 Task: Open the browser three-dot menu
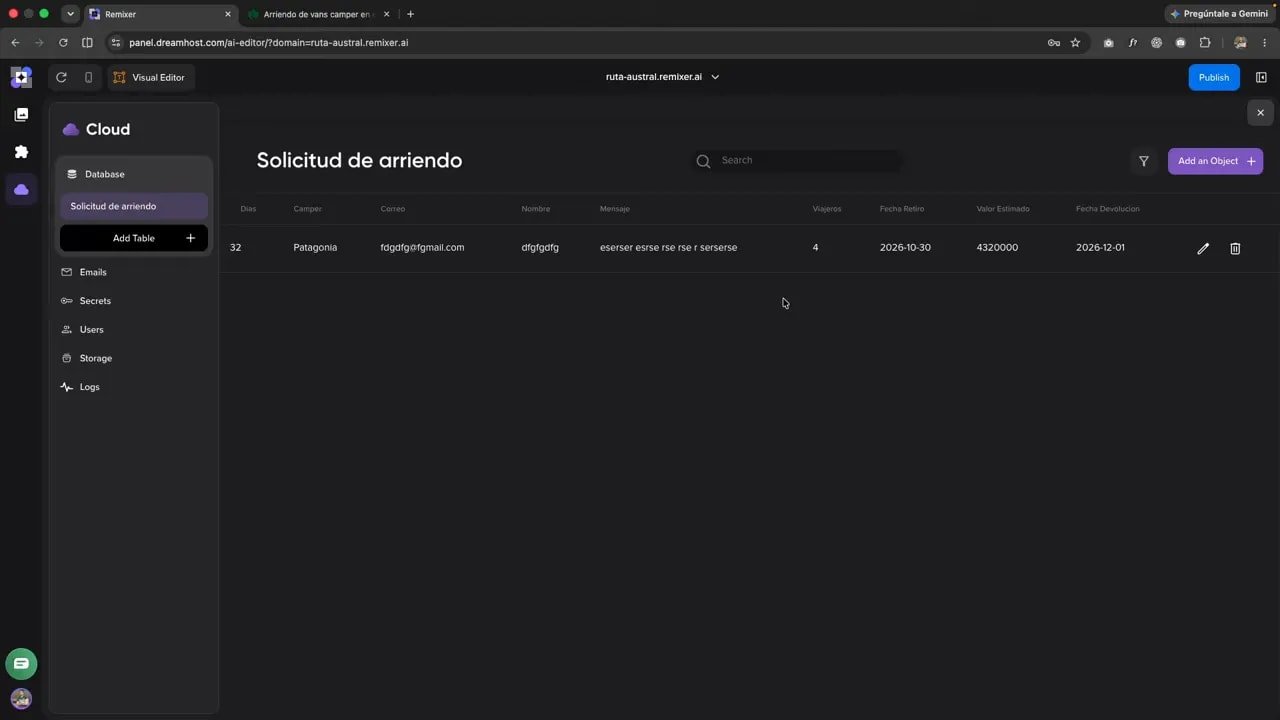tap(1264, 43)
